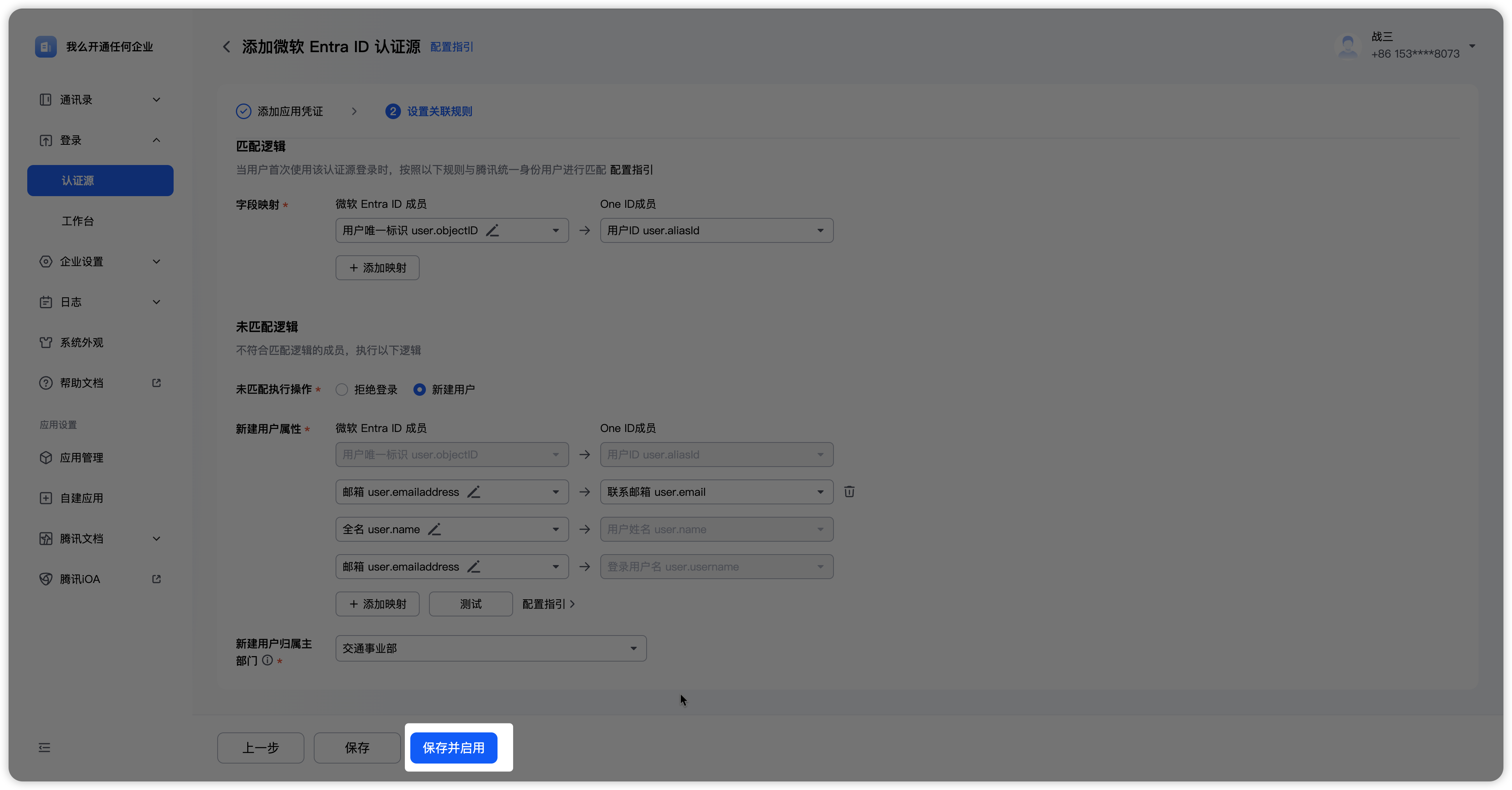Click pencil edit icon next to 全名 user.name
This screenshot has width=1512, height=790.
pyautogui.click(x=434, y=529)
